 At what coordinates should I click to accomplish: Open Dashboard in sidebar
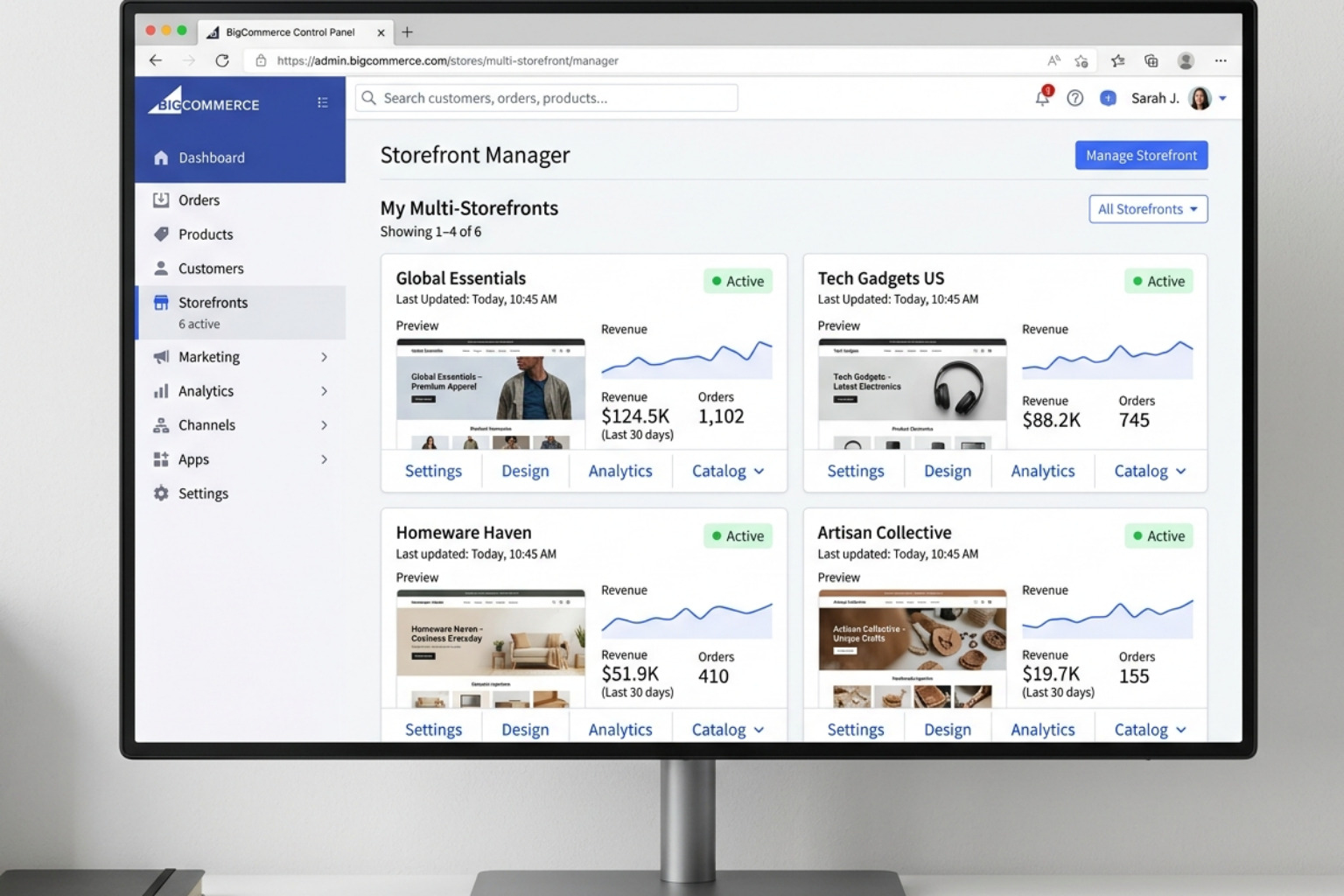coord(241,157)
